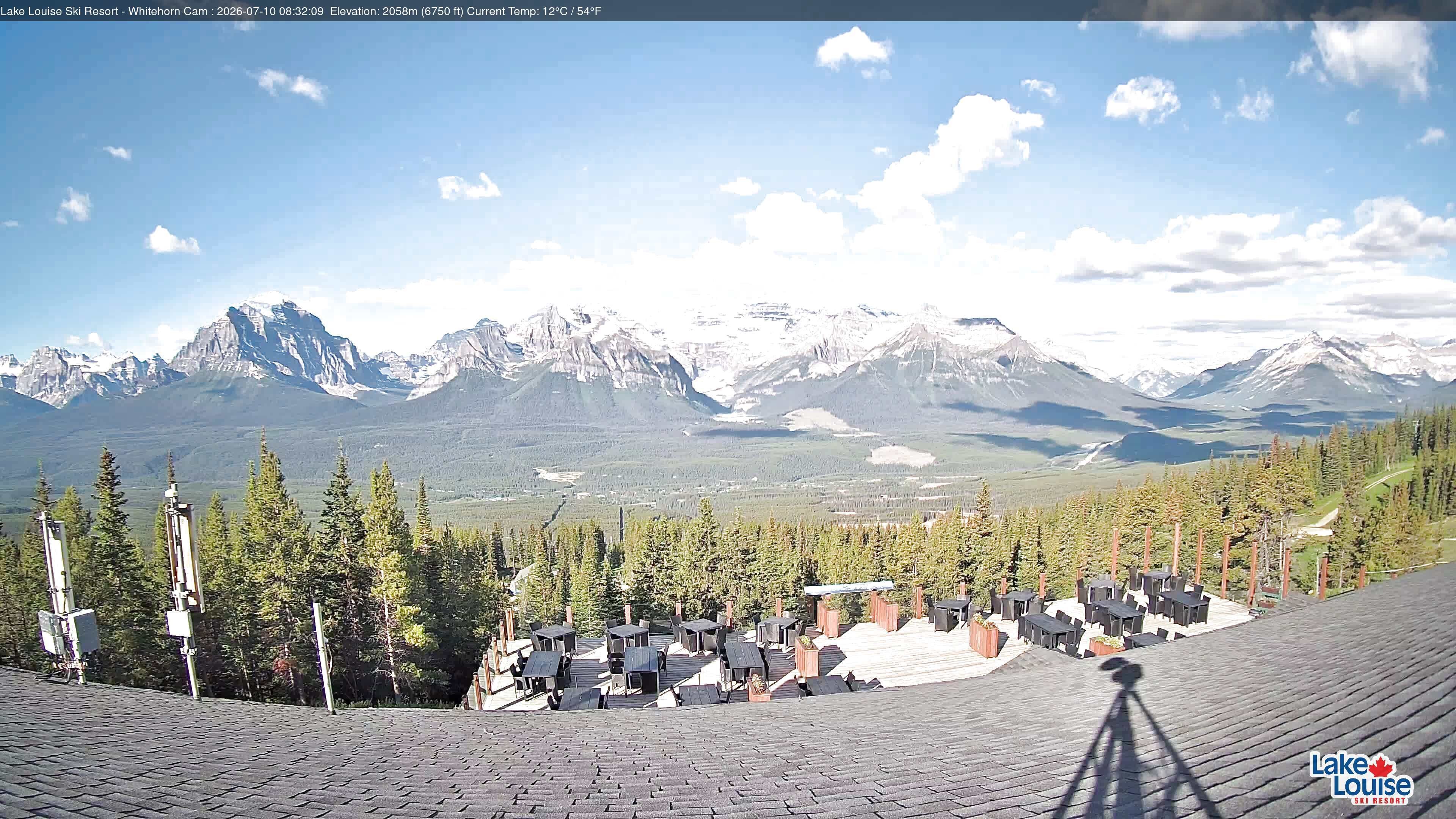The height and width of the screenshot is (819, 1456).
Task: Click the timestamp '2026-07-10 08:32:09'
Action: tap(270, 11)
